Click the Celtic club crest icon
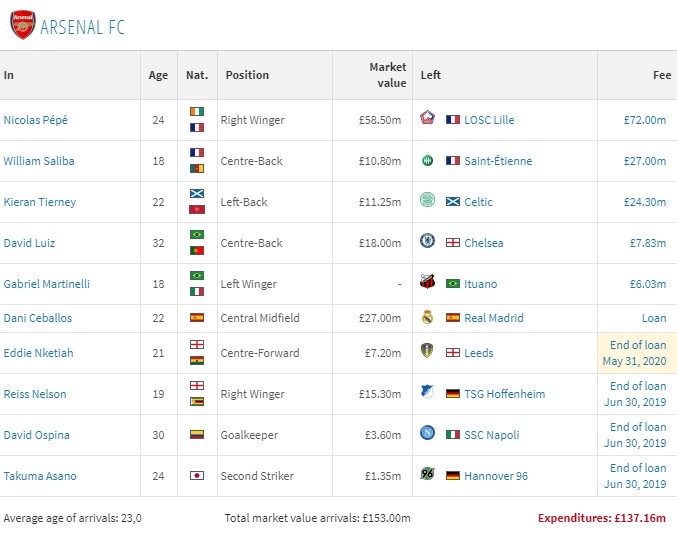677x539 pixels. click(428, 202)
